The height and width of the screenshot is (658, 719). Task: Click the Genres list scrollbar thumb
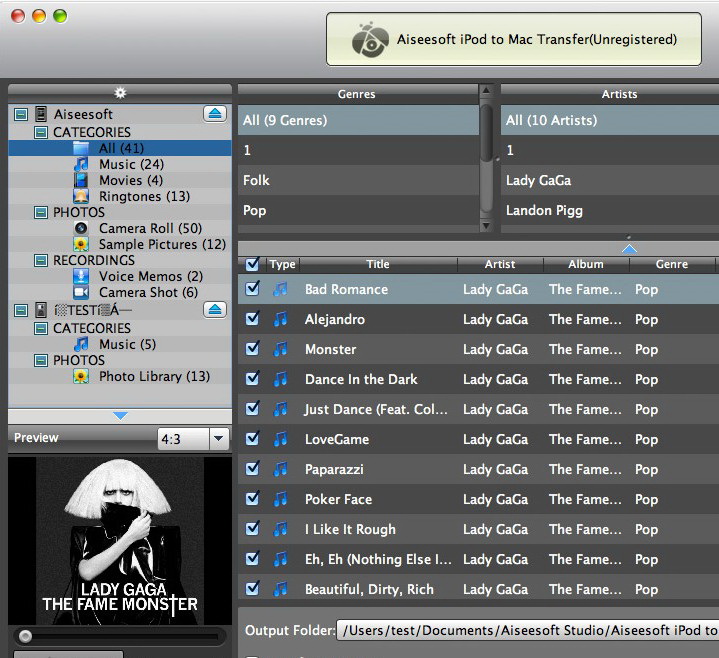click(486, 133)
